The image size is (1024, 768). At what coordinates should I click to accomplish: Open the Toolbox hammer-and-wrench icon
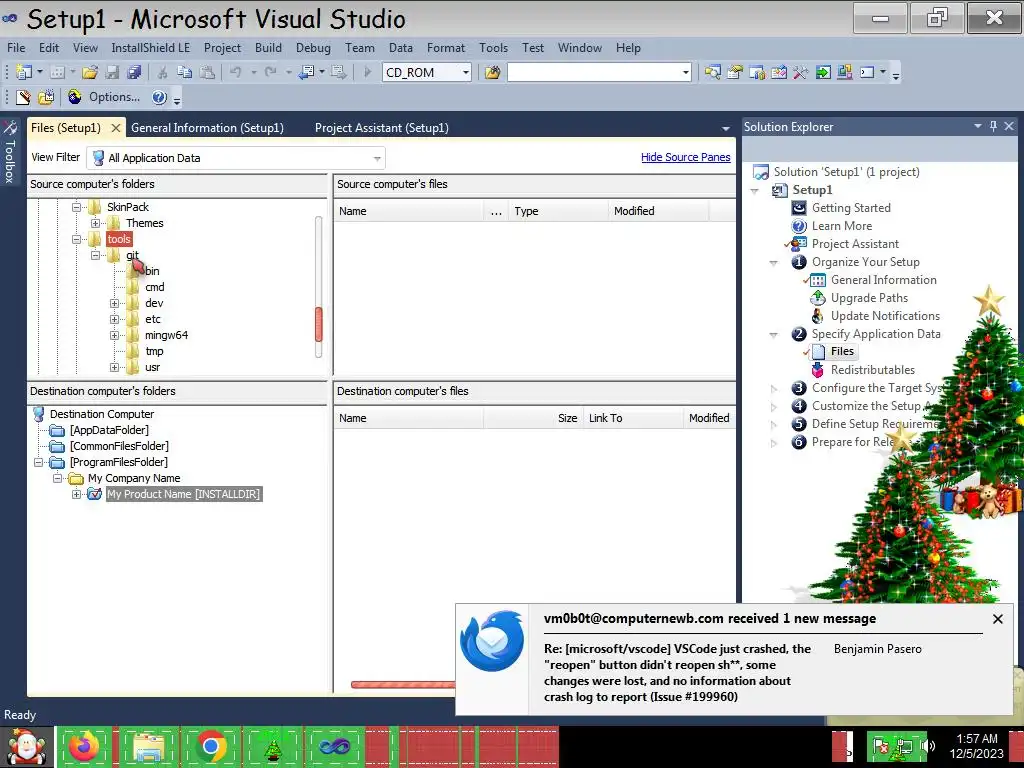pos(801,72)
